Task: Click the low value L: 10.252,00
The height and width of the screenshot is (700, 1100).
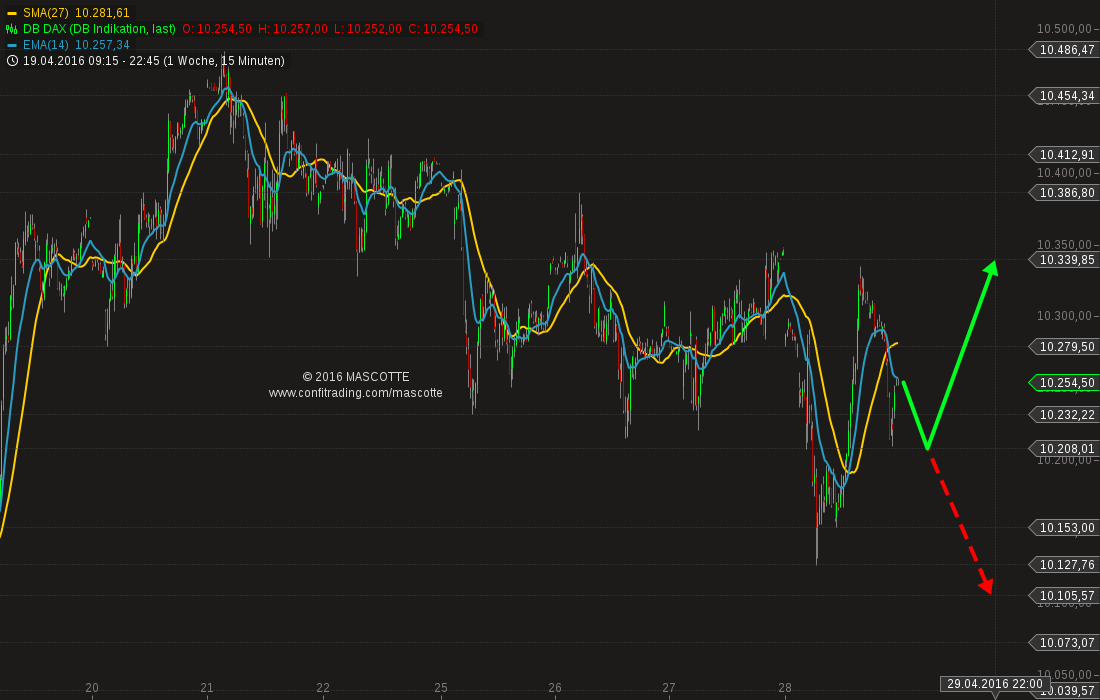Action: click(368, 29)
